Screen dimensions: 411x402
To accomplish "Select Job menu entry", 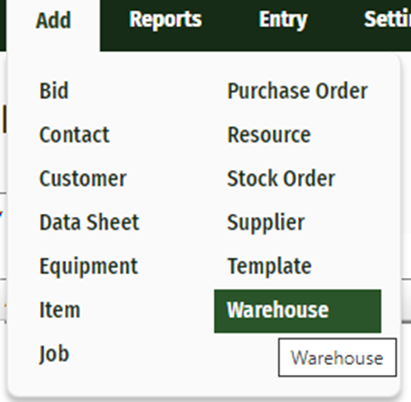I will click(54, 354).
